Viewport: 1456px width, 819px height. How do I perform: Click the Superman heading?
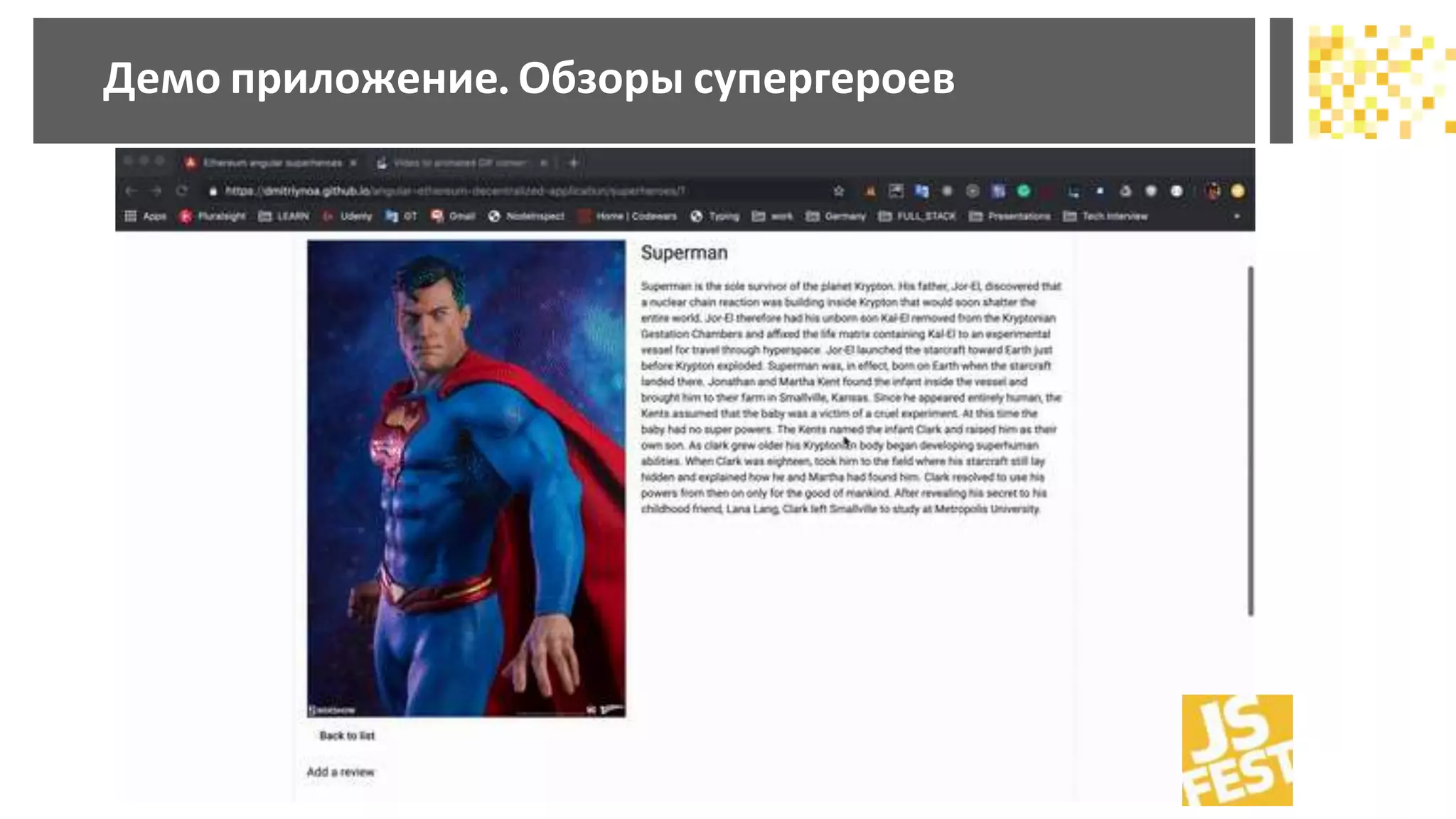(684, 253)
